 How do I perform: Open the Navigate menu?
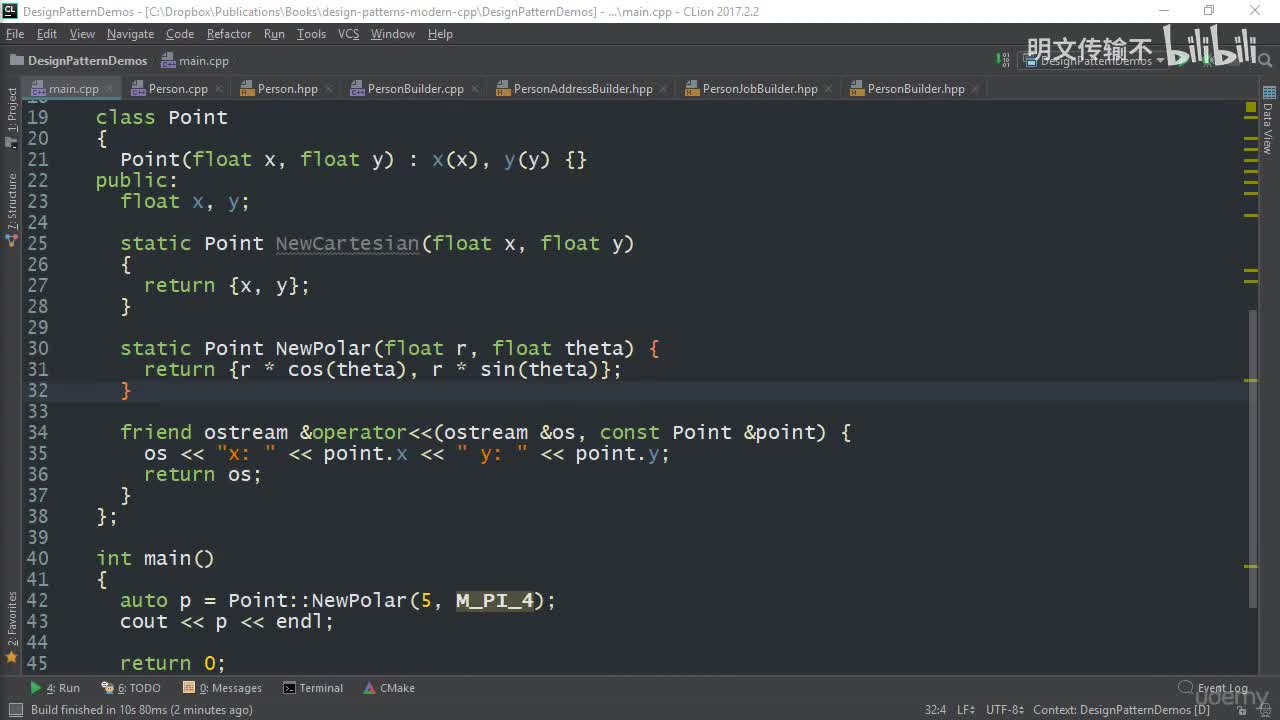point(130,34)
